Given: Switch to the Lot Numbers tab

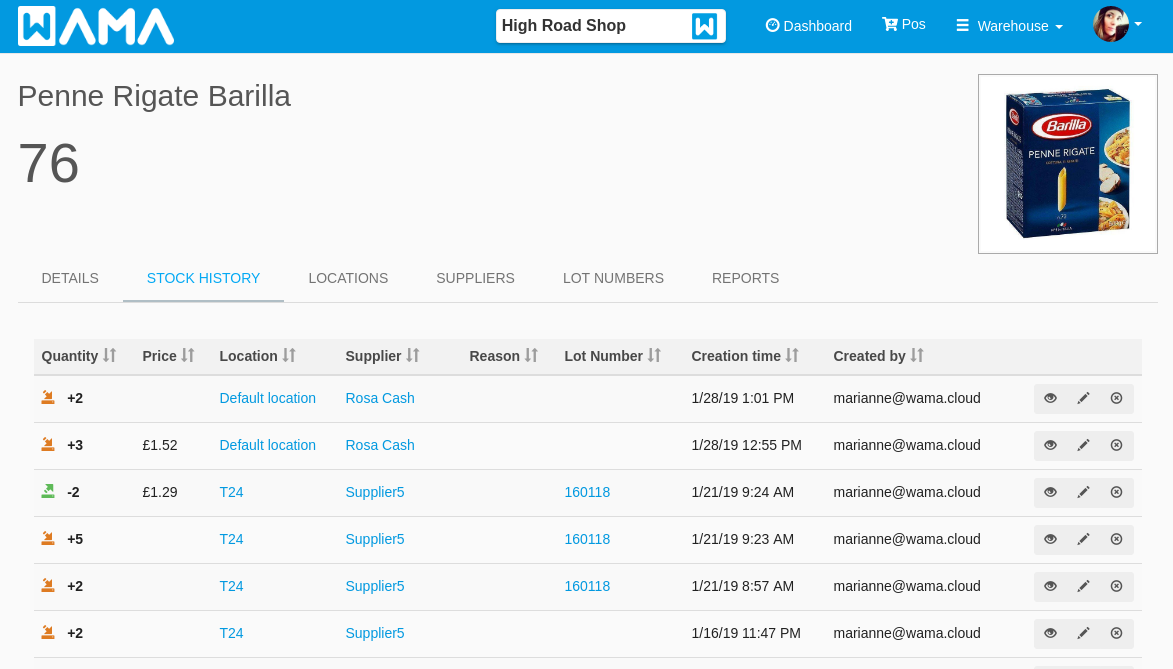Looking at the screenshot, I should [x=613, y=278].
